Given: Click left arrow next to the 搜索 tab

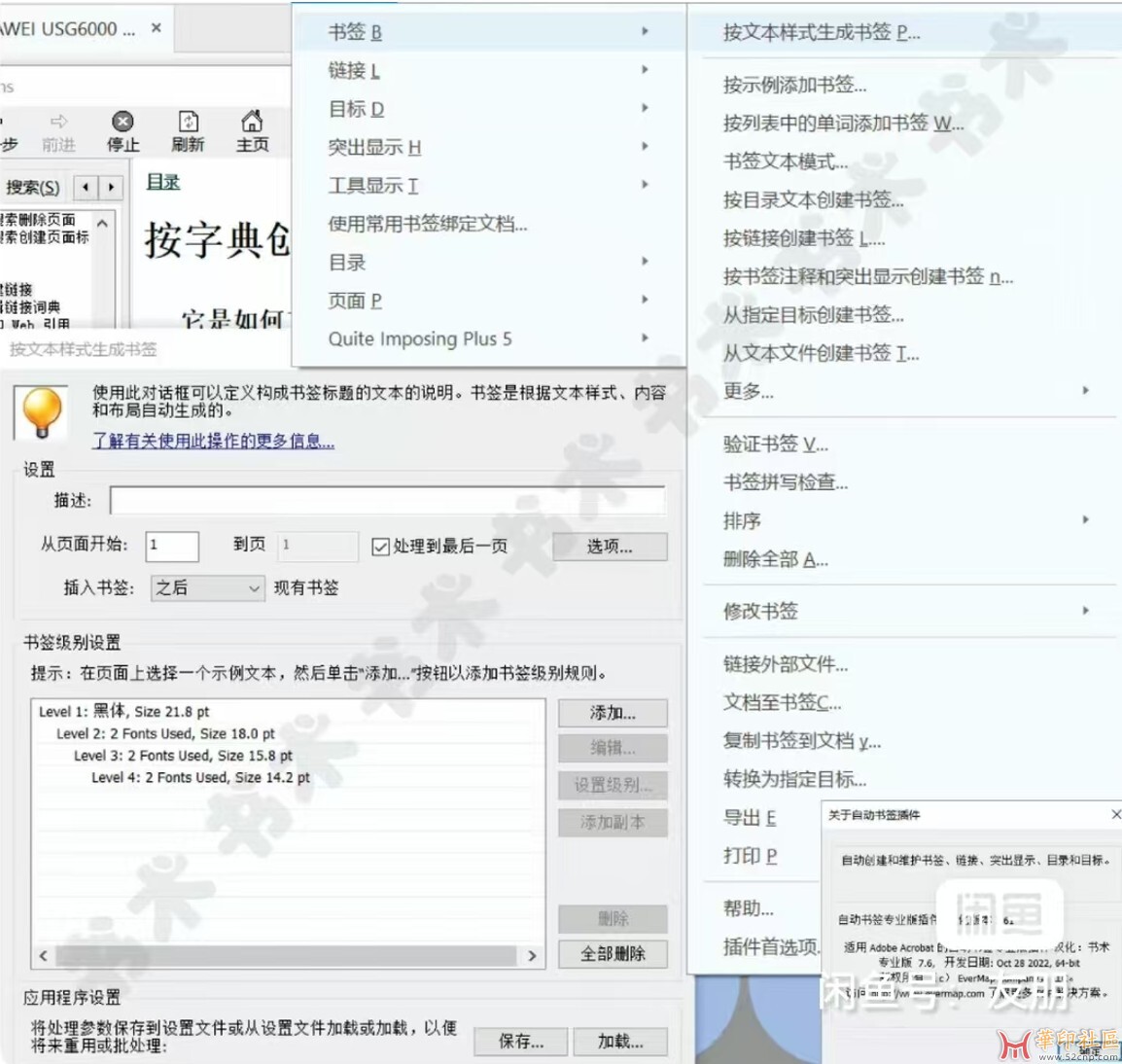Looking at the screenshot, I should 87,187.
